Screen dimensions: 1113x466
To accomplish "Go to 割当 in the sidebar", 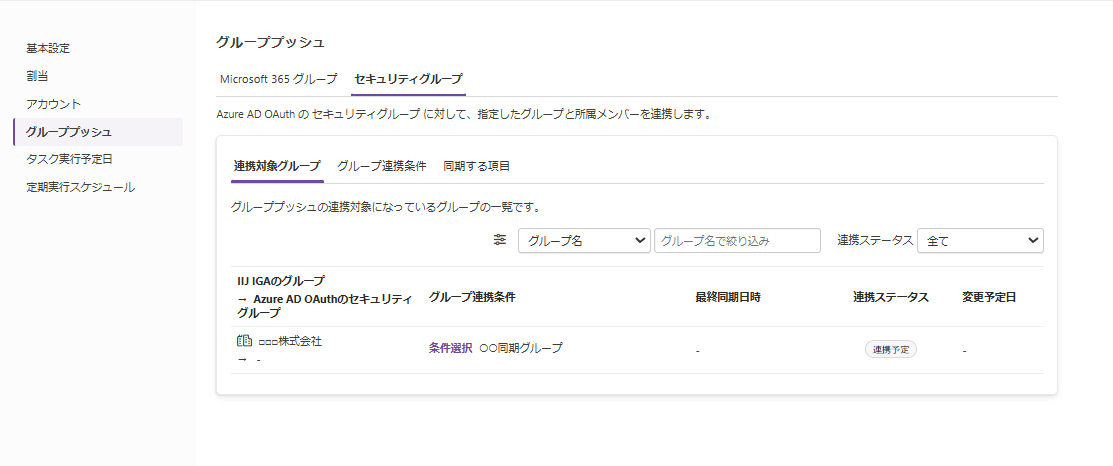I will (x=37, y=76).
